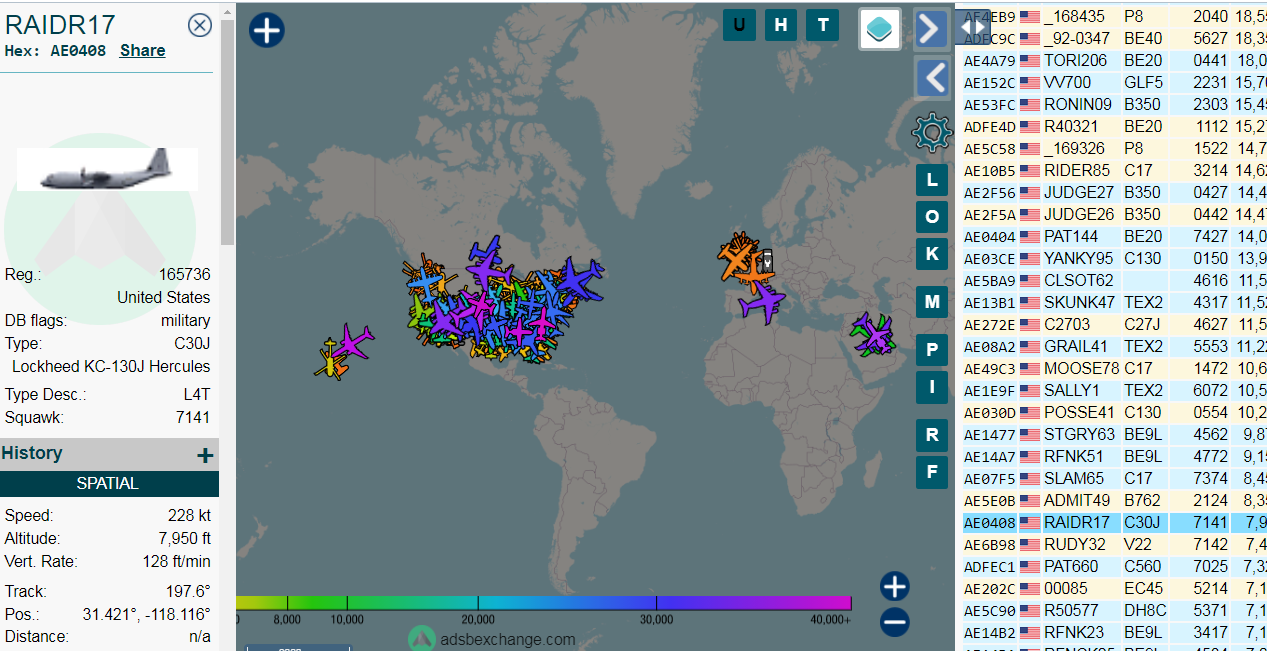Click the US flag in the PAT144 row
Image resolution: width=1267 pixels, height=651 pixels.
tap(1029, 236)
